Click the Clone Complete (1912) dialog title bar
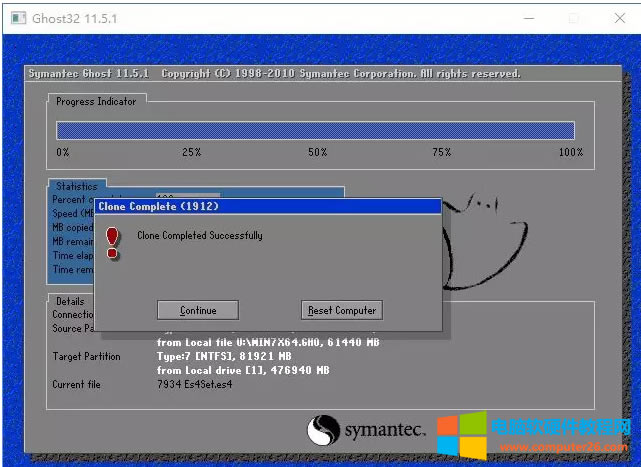Screen dimensions: 641x467 [268, 206]
